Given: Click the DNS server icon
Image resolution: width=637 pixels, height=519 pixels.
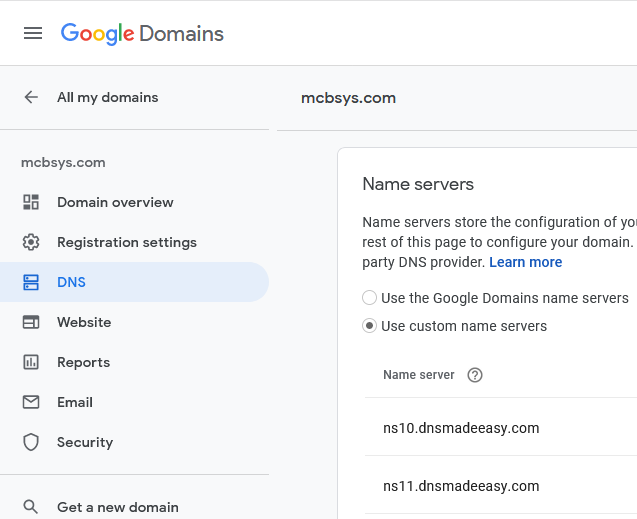Looking at the screenshot, I should pyautogui.click(x=31, y=282).
